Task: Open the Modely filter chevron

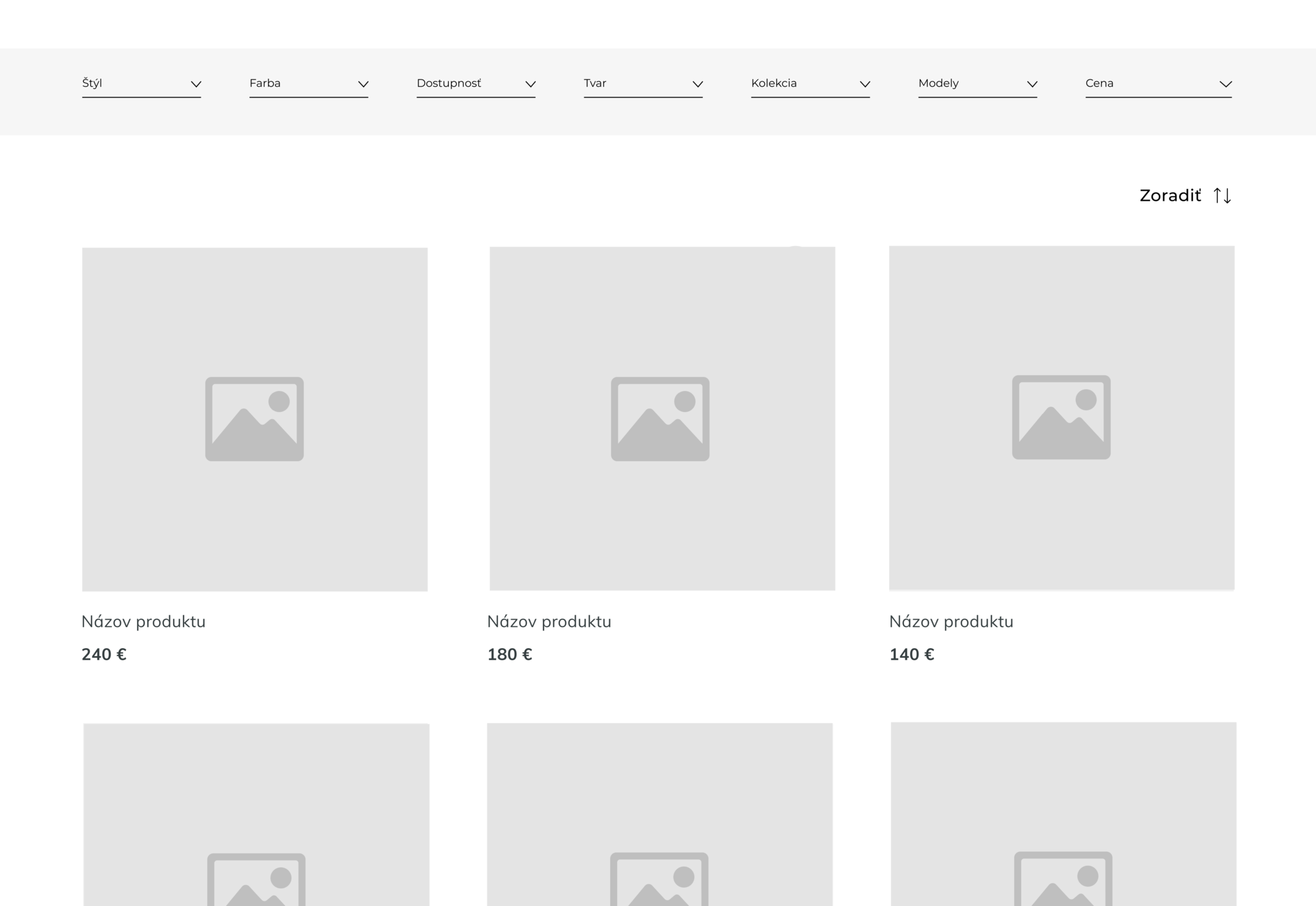Action: point(1032,84)
